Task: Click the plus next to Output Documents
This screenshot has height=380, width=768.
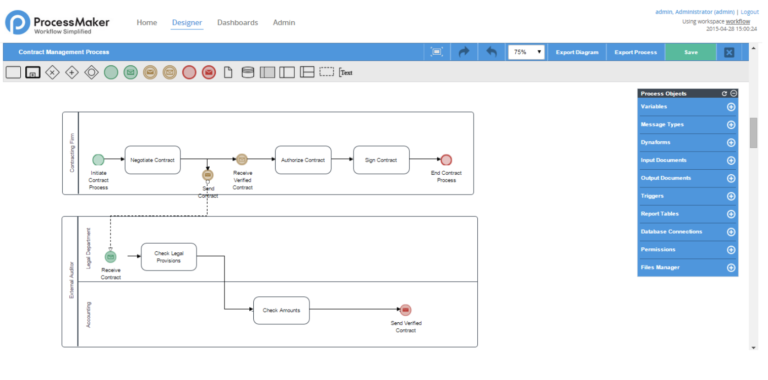Action: click(x=731, y=178)
